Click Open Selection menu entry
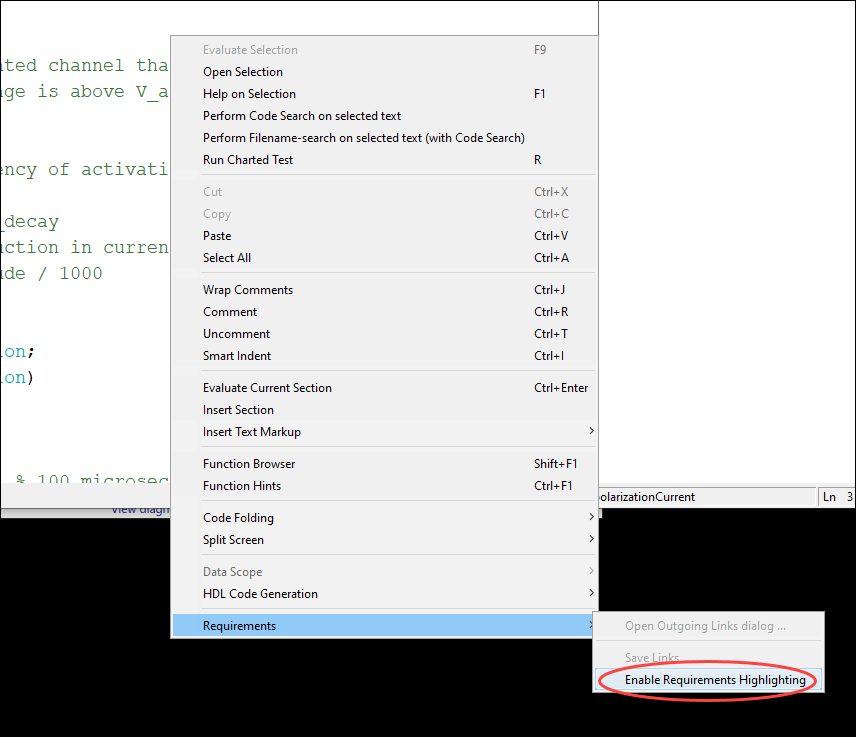Image resolution: width=856 pixels, height=737 pixels. tap(243, 72)
